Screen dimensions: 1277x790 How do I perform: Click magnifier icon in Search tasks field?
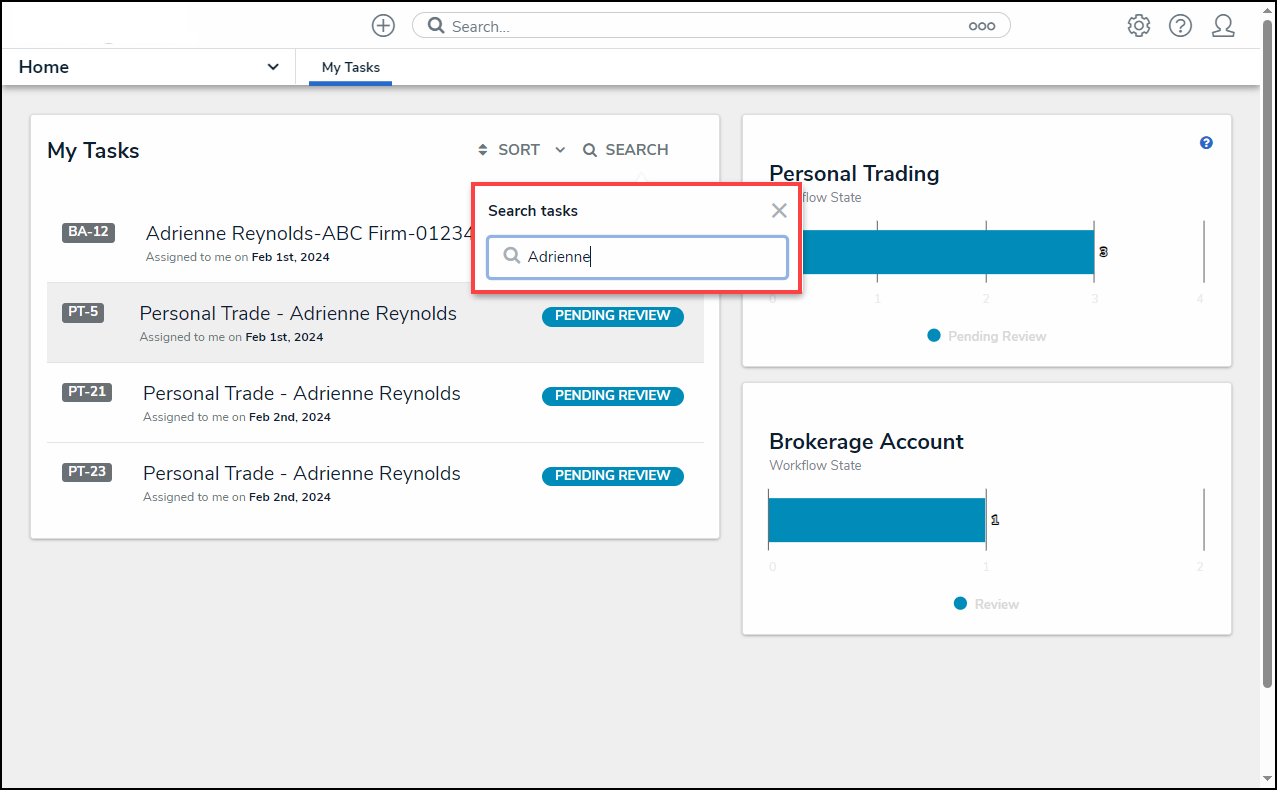[511, 256]
